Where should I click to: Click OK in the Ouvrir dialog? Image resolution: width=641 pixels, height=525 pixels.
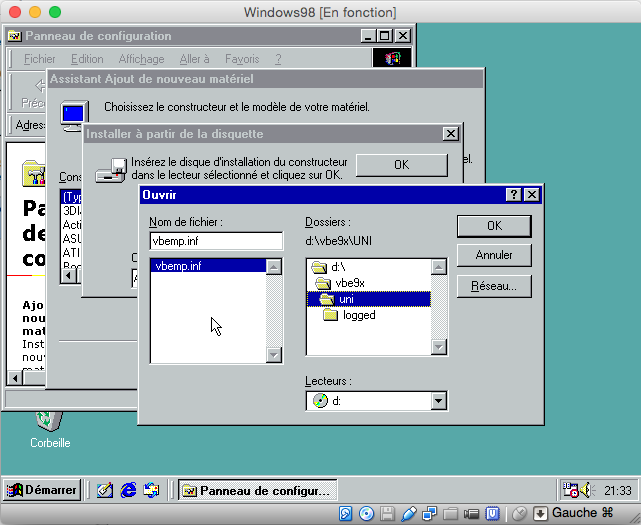tap(494, 226)
